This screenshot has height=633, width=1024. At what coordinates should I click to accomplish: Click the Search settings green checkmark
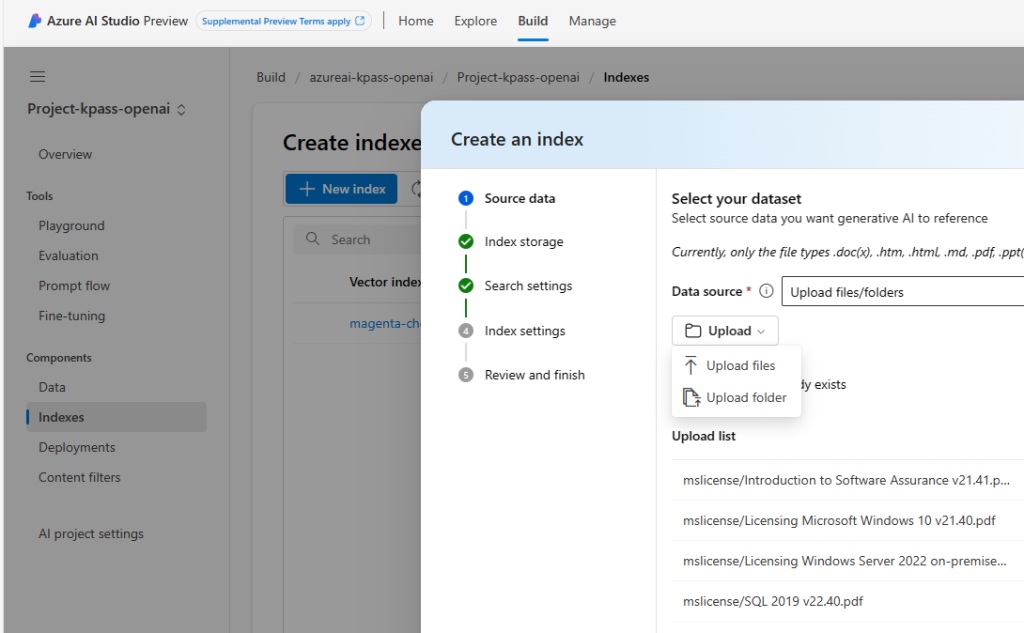(x=466, y=285)
